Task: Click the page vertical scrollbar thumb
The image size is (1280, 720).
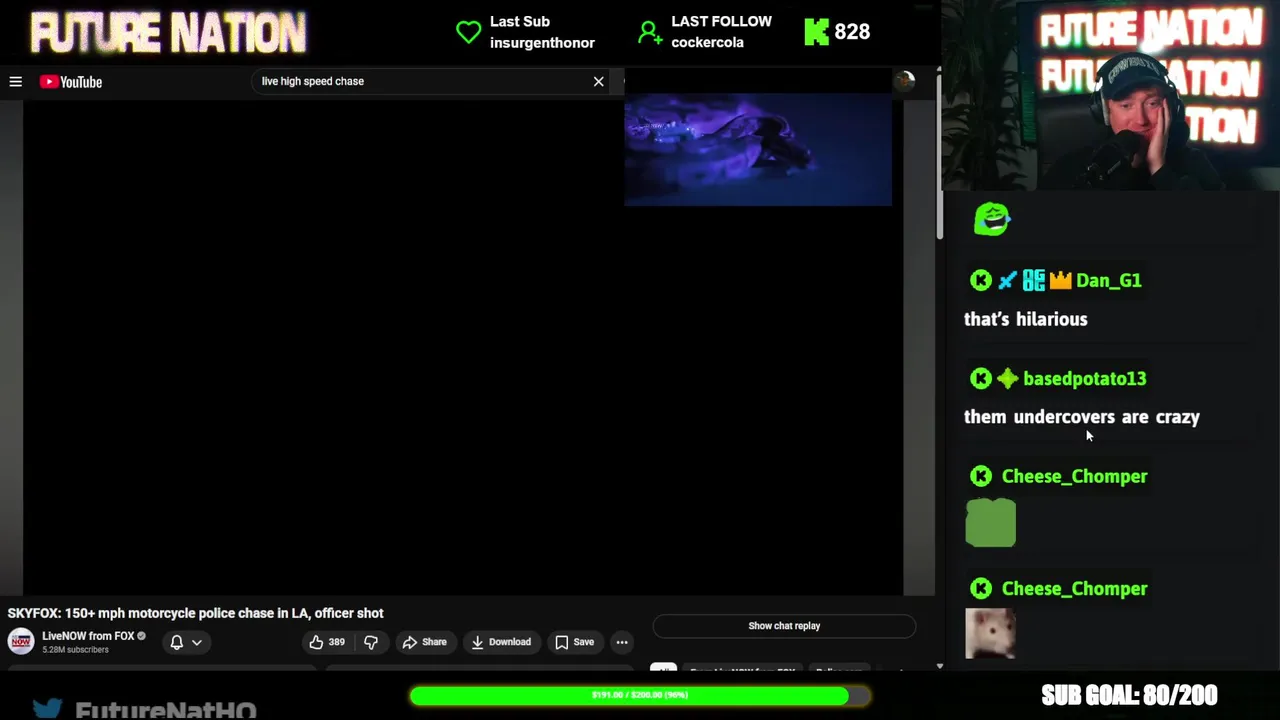Action: pos(939,157)
